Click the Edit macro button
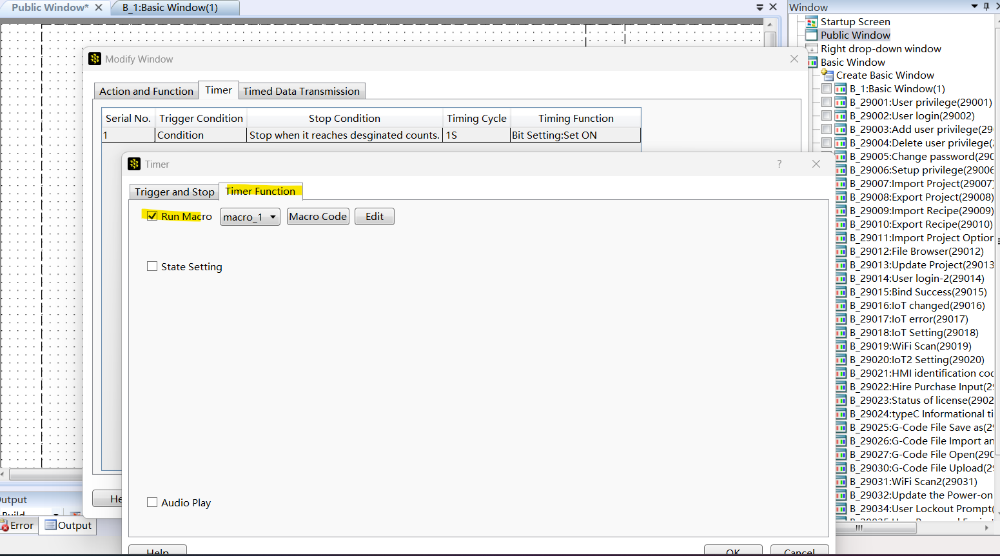This screenshot has height=556, width=1000. 374,217
